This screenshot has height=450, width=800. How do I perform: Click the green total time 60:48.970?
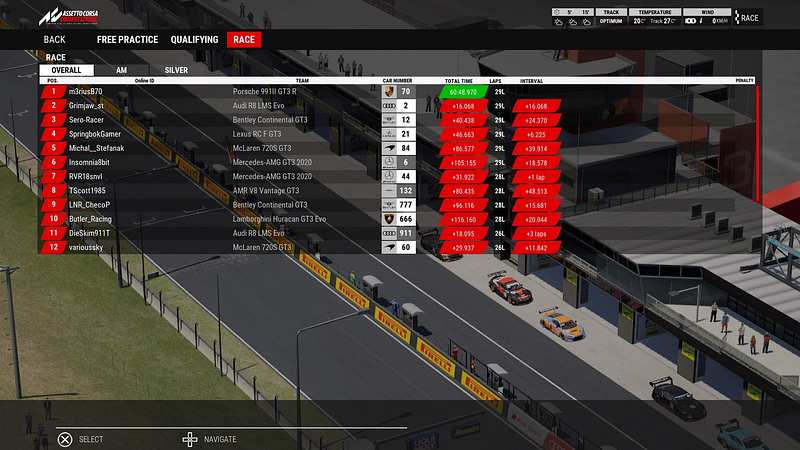click(x=463, y=92)
